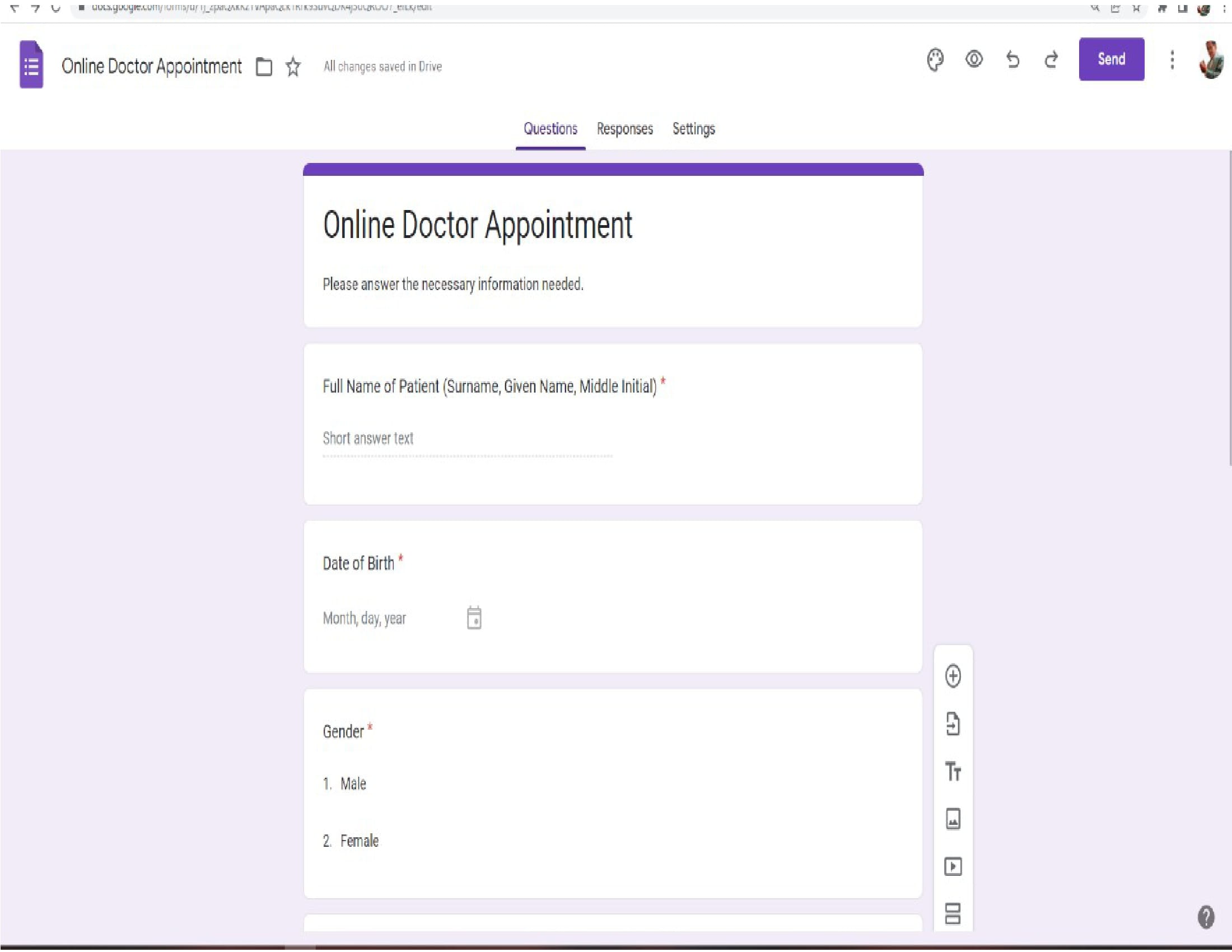Add a new question with plus icon
Screen dimensions: 1232x952
coord(953,676)
